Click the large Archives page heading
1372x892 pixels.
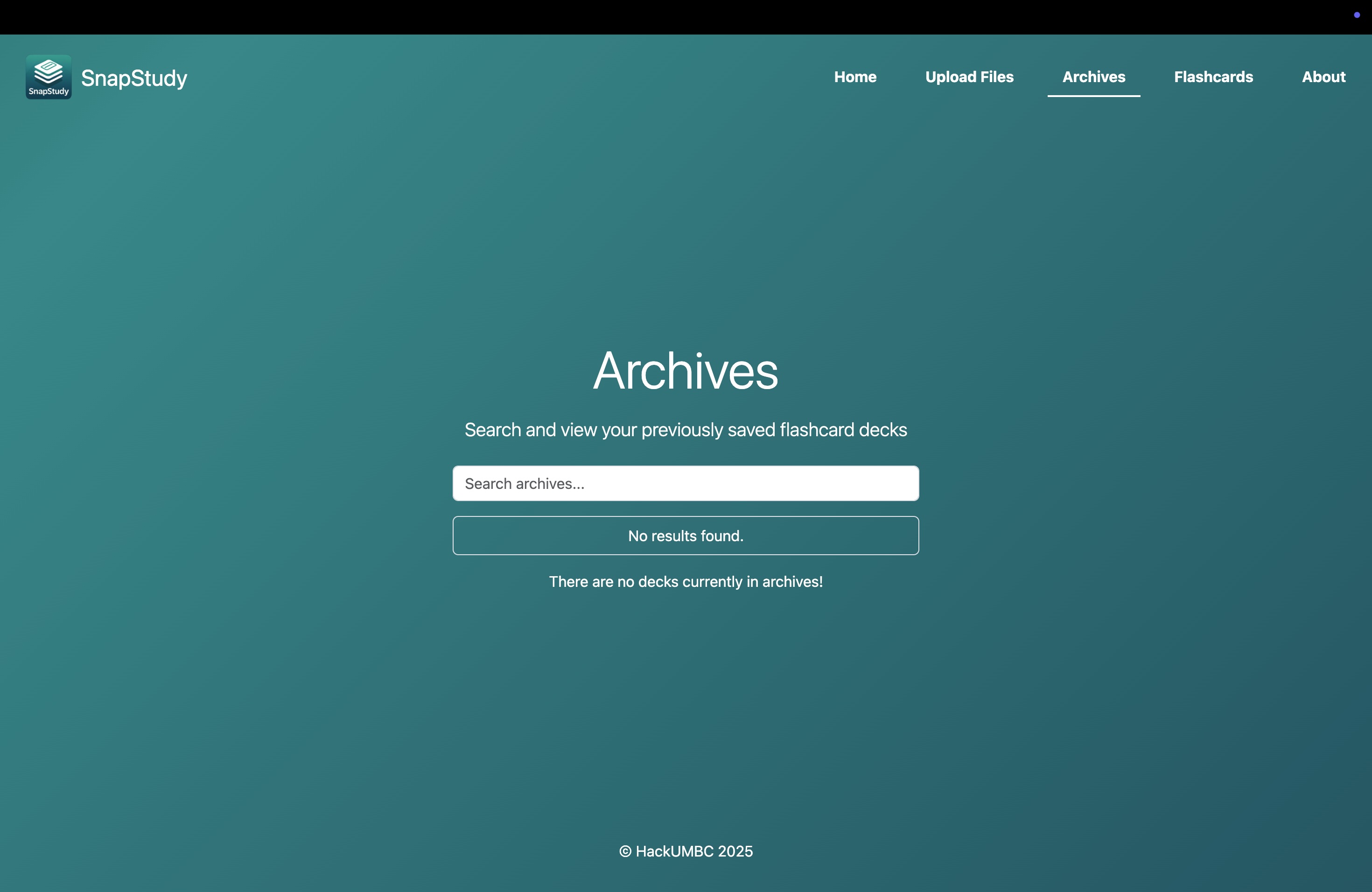coord(686,371)
